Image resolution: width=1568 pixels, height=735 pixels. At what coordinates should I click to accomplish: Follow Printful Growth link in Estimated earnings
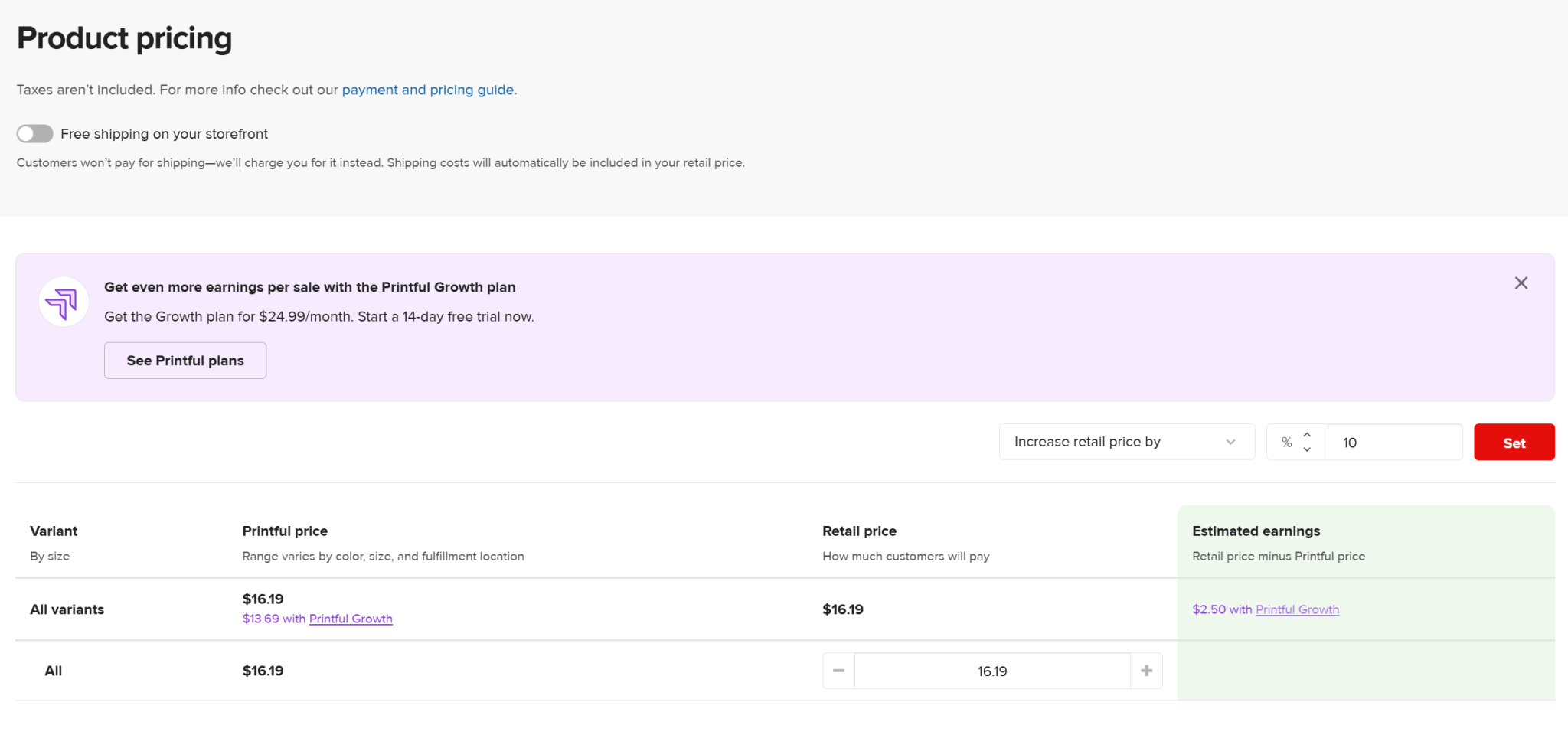point(1297,609)
